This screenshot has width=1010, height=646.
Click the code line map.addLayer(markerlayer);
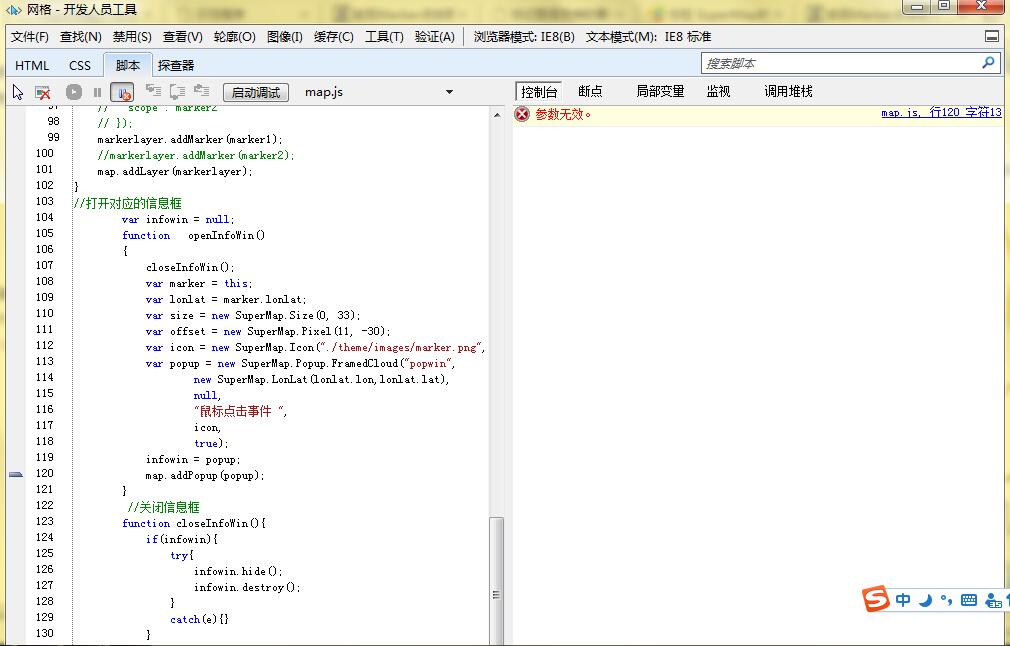pos(175,171)
